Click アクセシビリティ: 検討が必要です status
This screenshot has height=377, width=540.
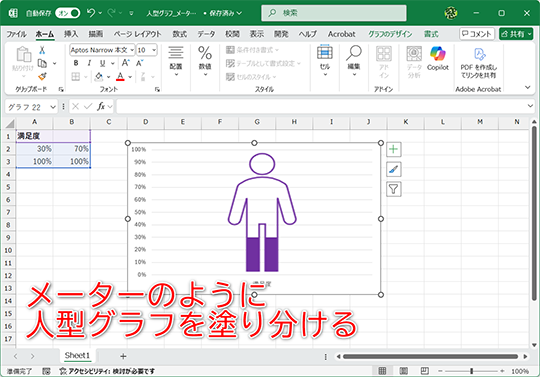107,371
